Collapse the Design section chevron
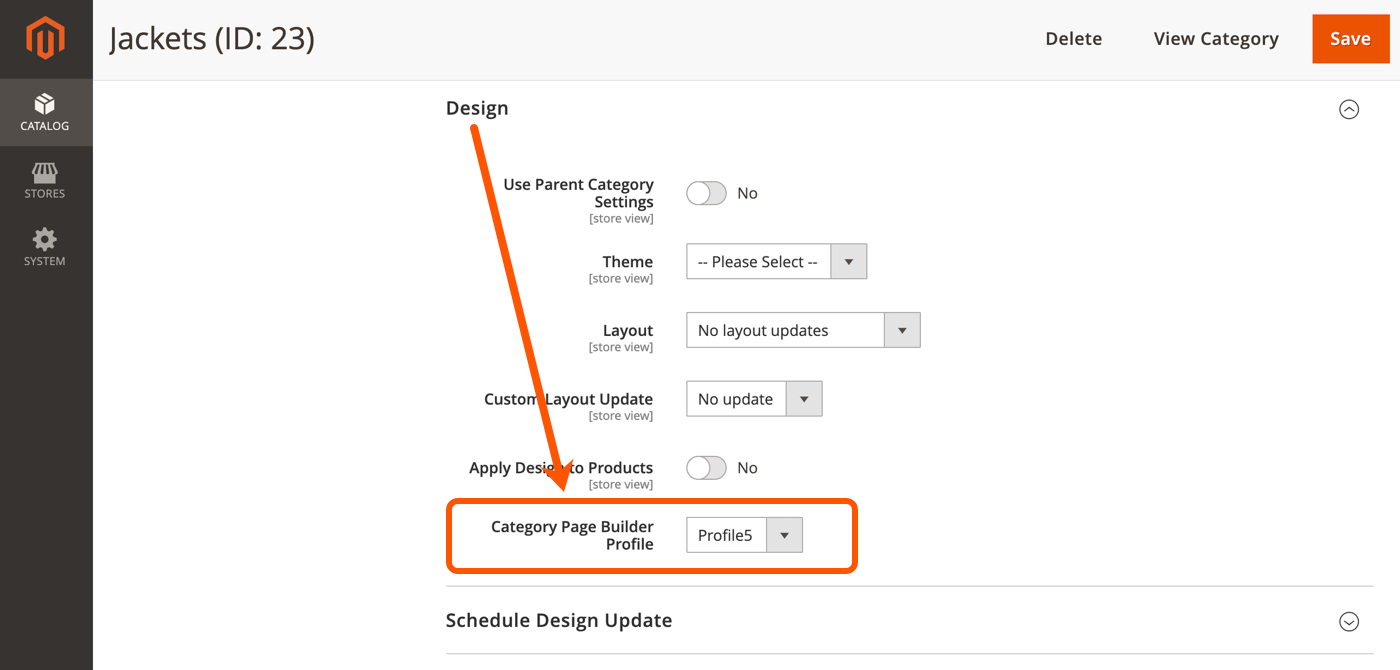This screenshot has height=670, width=1400. click(x=1349, y=109)
